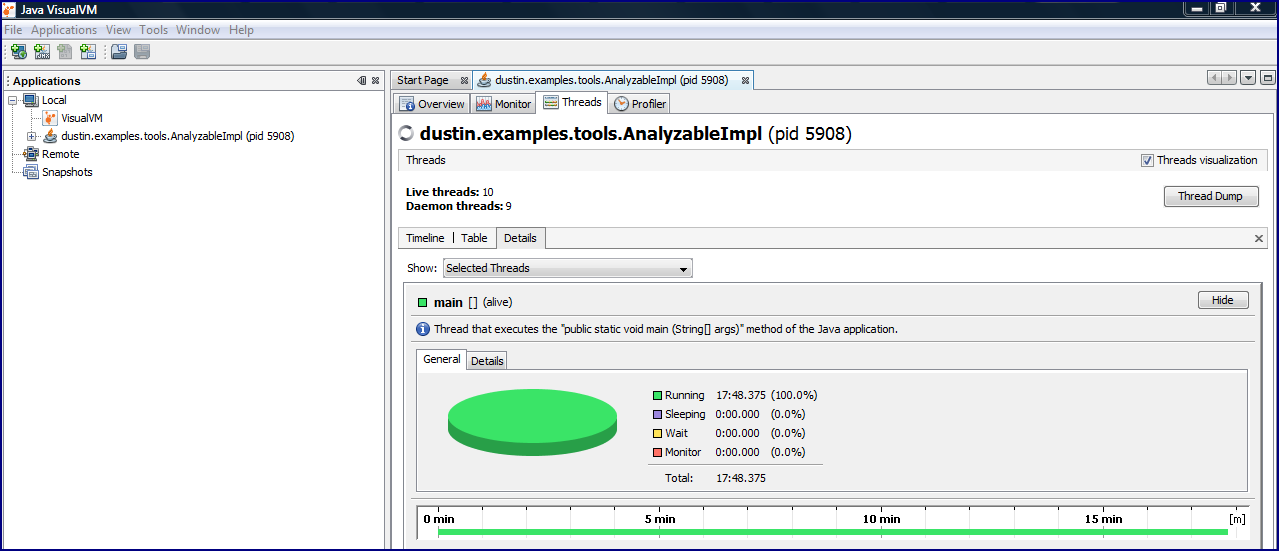Open the Window menu

[x=198, y=30]
